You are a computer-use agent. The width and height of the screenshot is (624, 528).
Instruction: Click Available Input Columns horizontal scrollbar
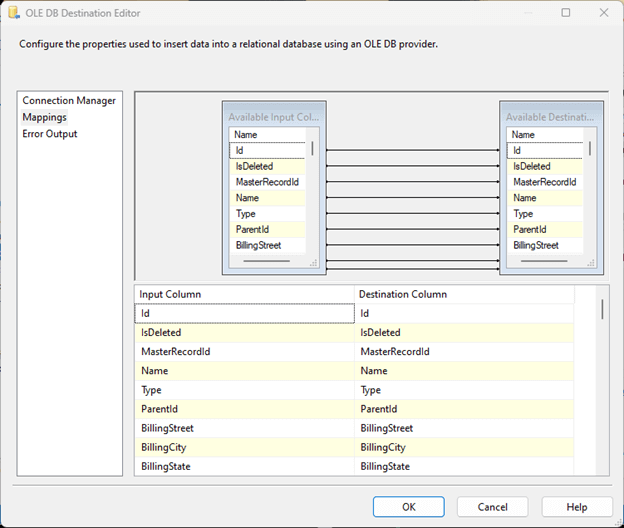click(267, 261)
